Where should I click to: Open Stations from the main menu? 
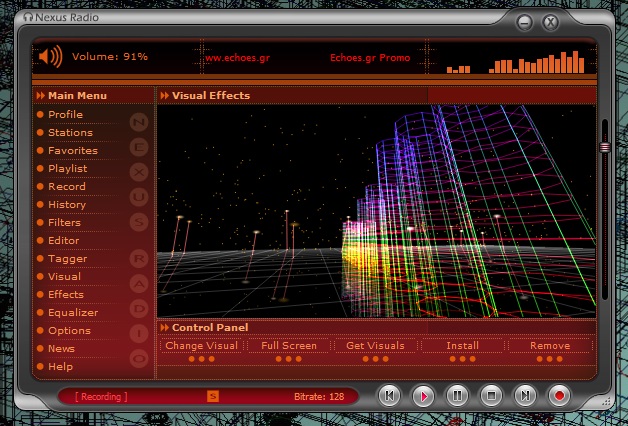[70, 133]
